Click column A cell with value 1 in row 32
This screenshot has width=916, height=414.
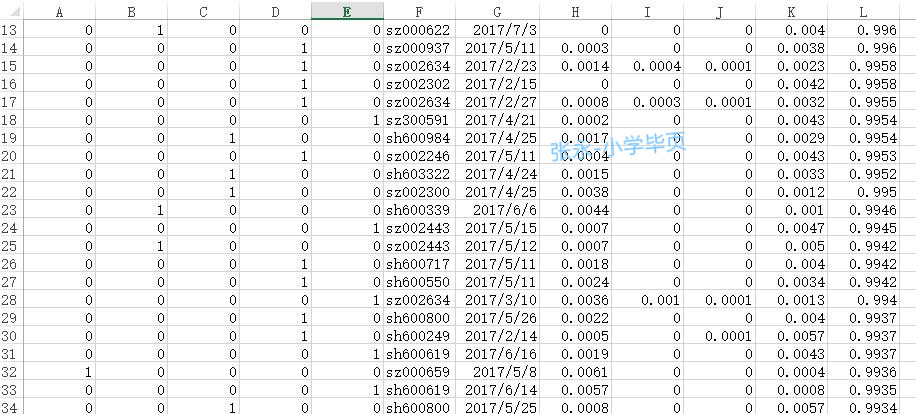[59, 372]
